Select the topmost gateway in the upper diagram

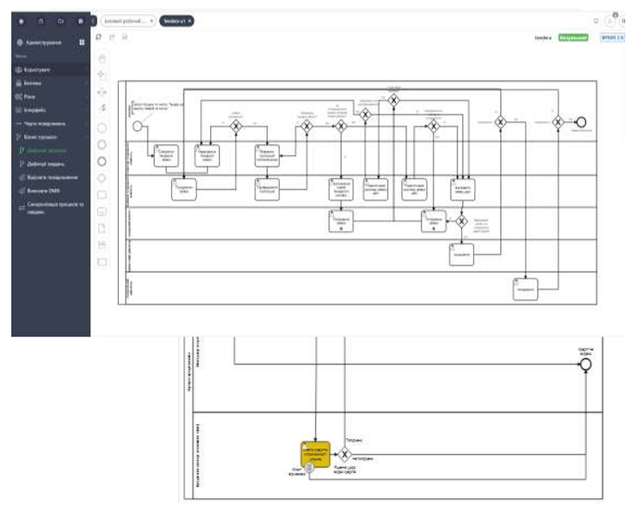tap(393, 100)
